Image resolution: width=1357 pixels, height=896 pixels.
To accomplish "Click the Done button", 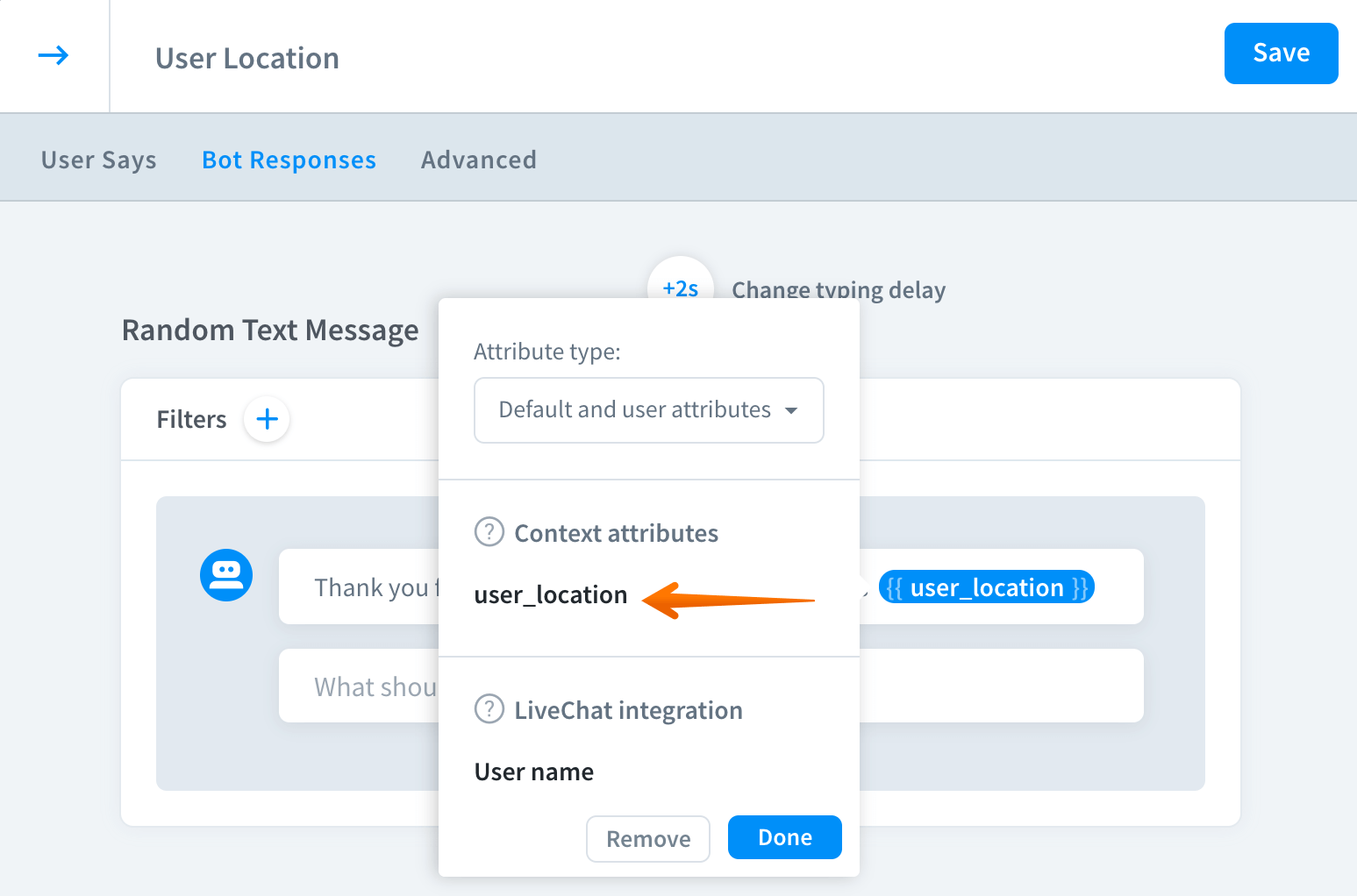I will coord(784,837).
